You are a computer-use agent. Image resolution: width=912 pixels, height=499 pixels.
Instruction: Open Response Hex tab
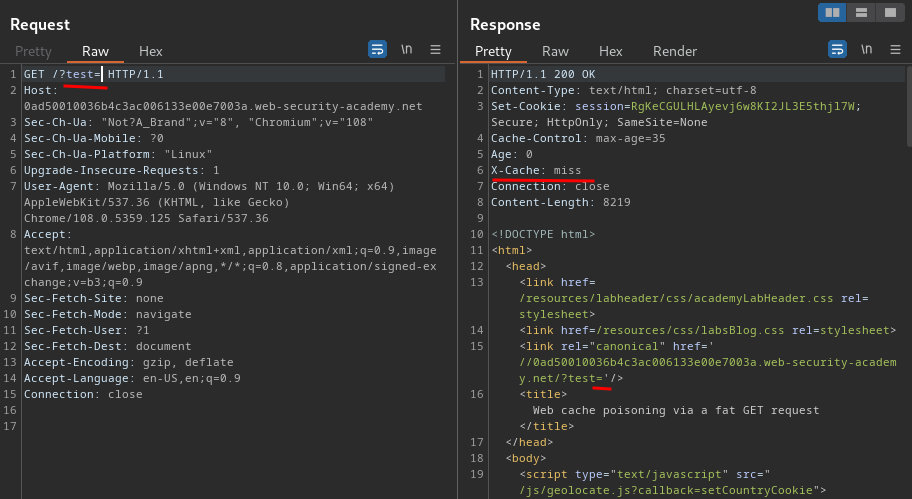[x=611, y=51]
